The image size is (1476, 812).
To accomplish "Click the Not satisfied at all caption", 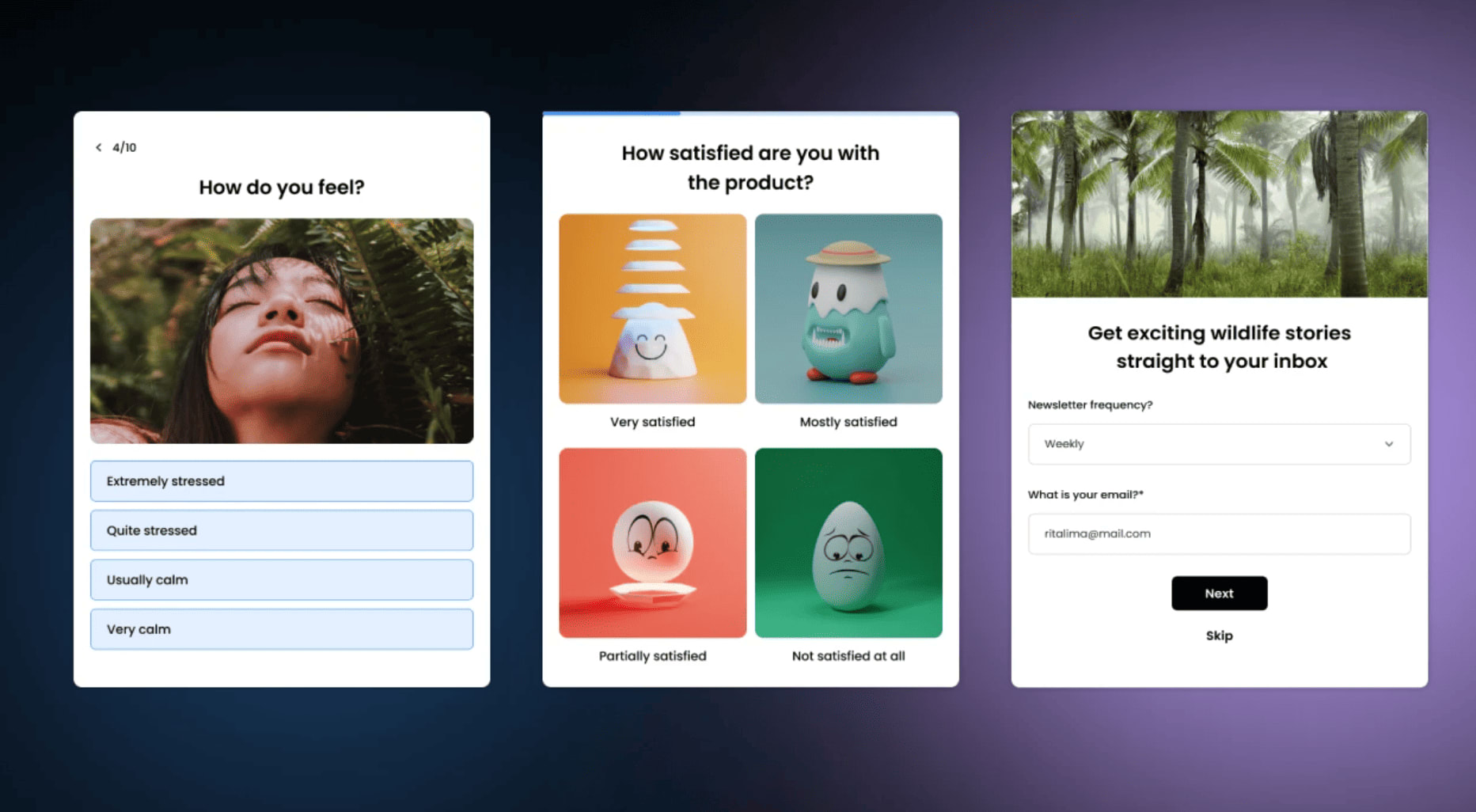I will tap(848, 656).
